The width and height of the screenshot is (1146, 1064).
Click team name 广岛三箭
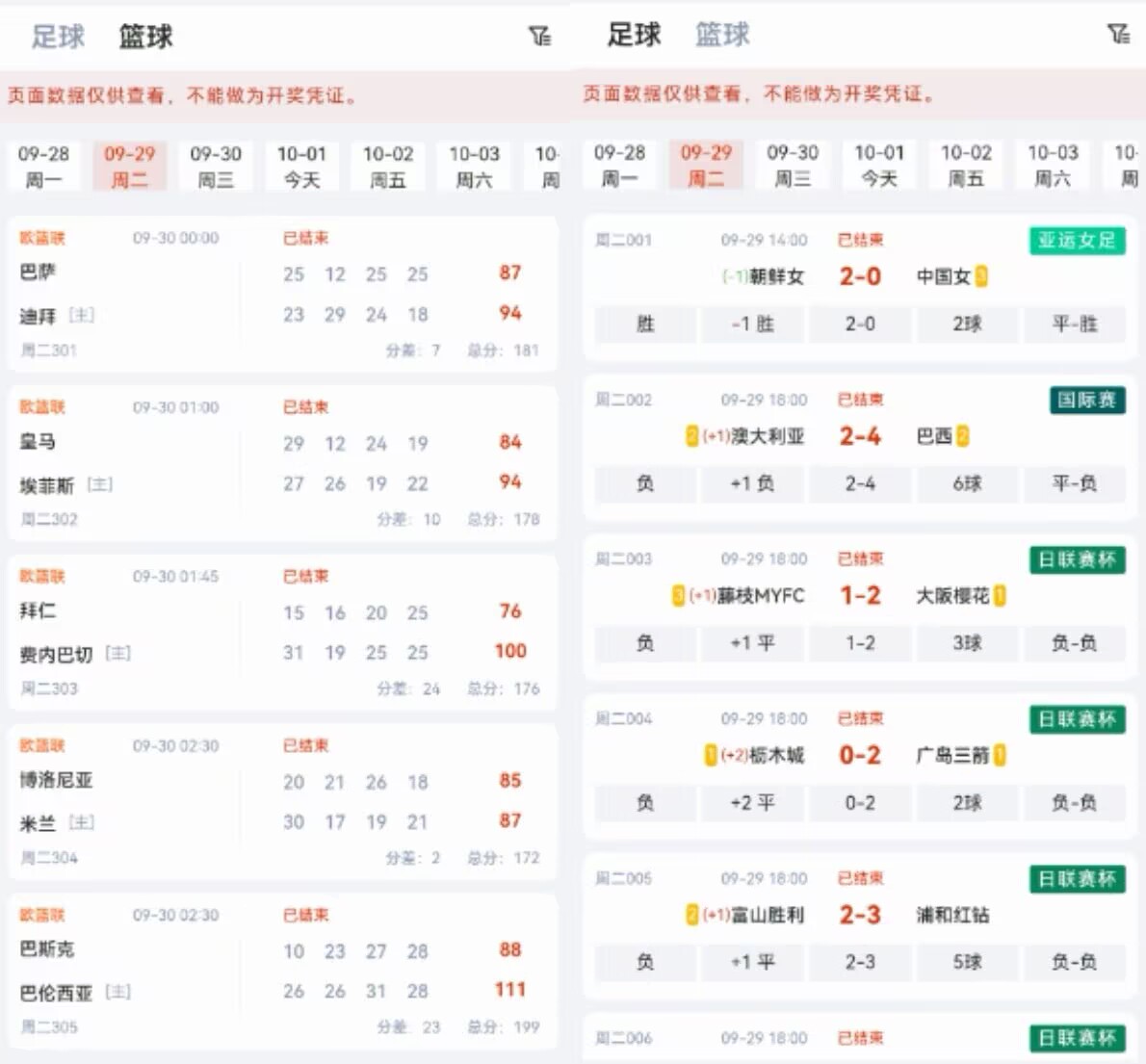pyautogui.click(x=952, y=755)
